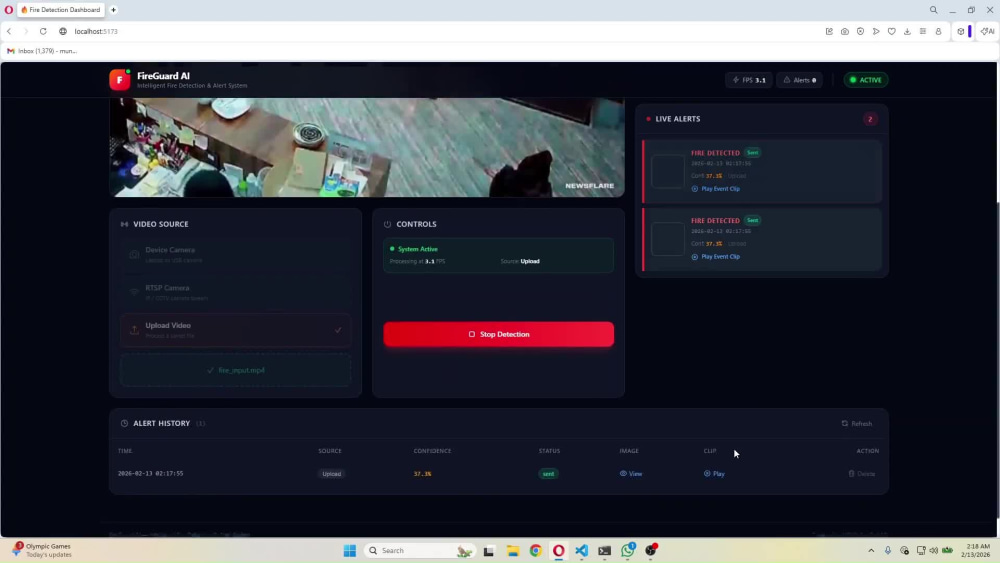The width and height of the screenshot is (1000, 563).
Task: Click the ACTIVE status badge
Action: point(865,80)
